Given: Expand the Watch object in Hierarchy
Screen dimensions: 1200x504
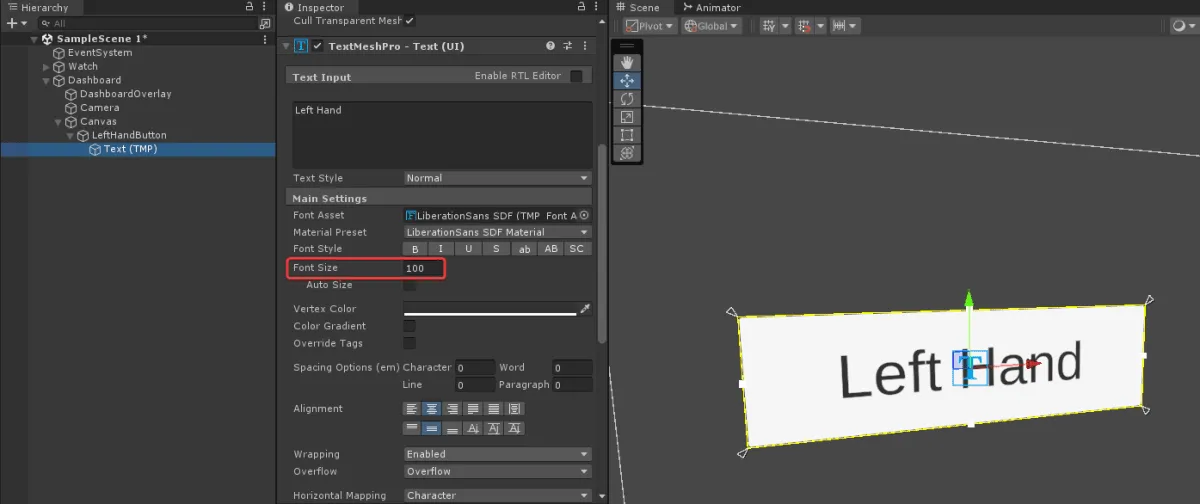Looking at the screenshot, I should (46, 67).
